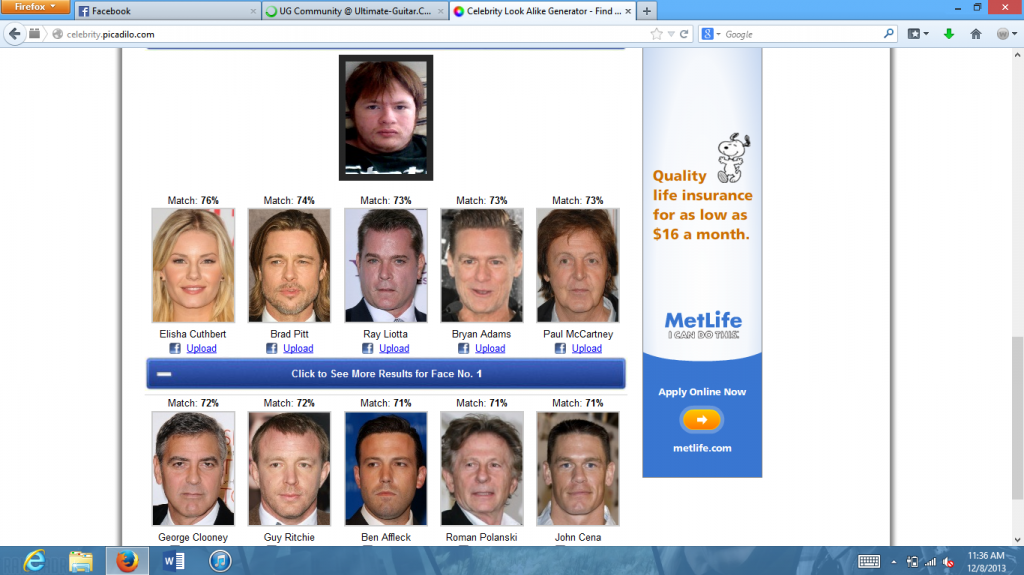
Task: Switch to the UG Community tab
Action: tap(355, 11)
